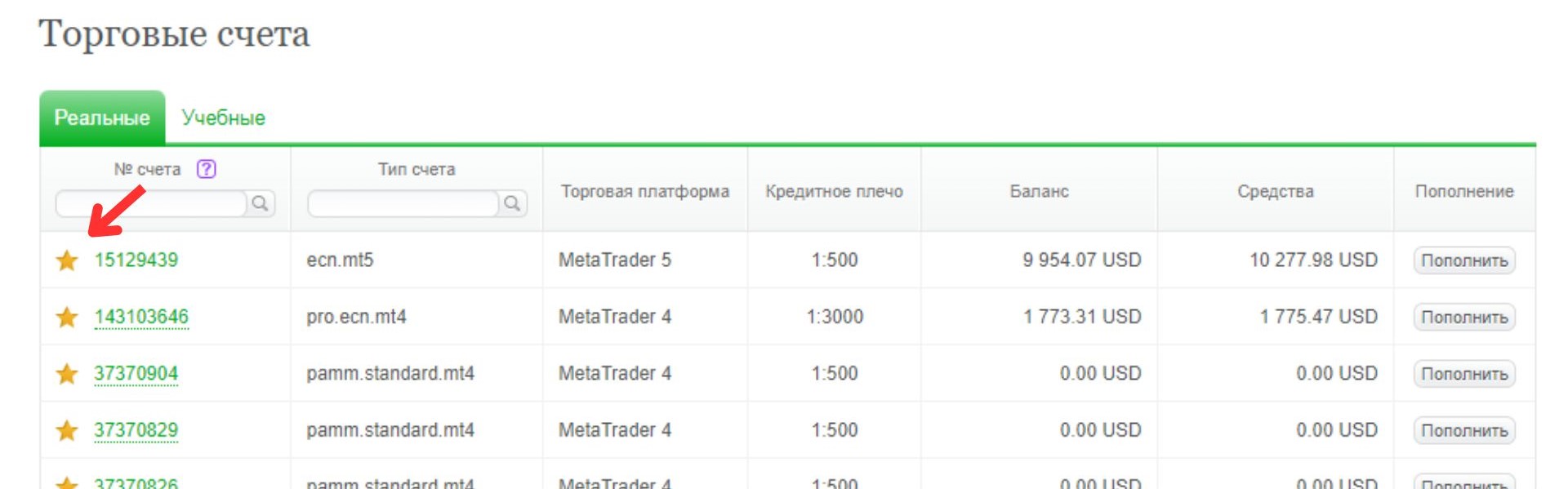The width and height of the screenshot is (1568, 489).
Task: Open account 15129439 link
Action: 136,260
